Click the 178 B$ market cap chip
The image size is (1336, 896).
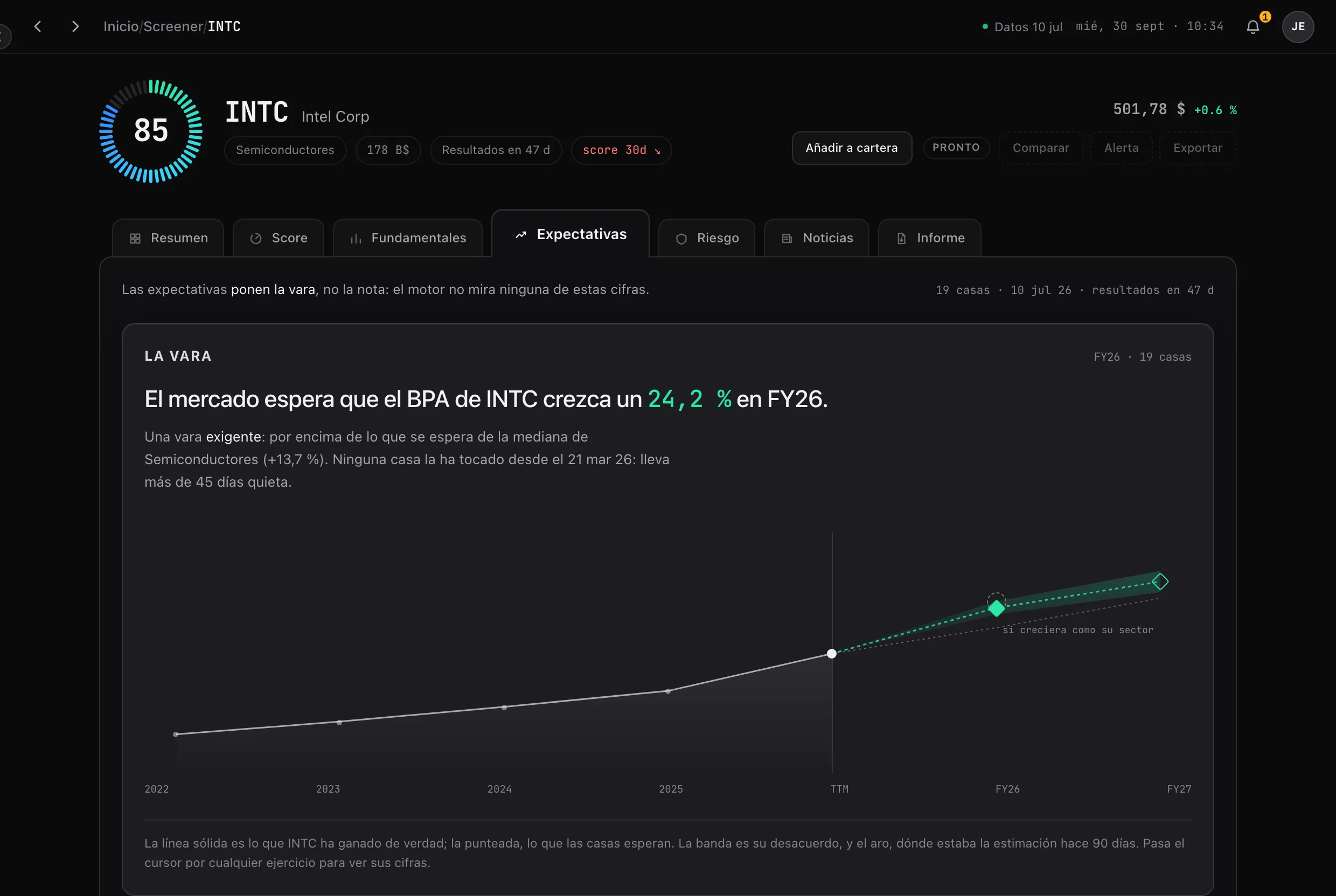pyautogui.click(x=388, y=150)
